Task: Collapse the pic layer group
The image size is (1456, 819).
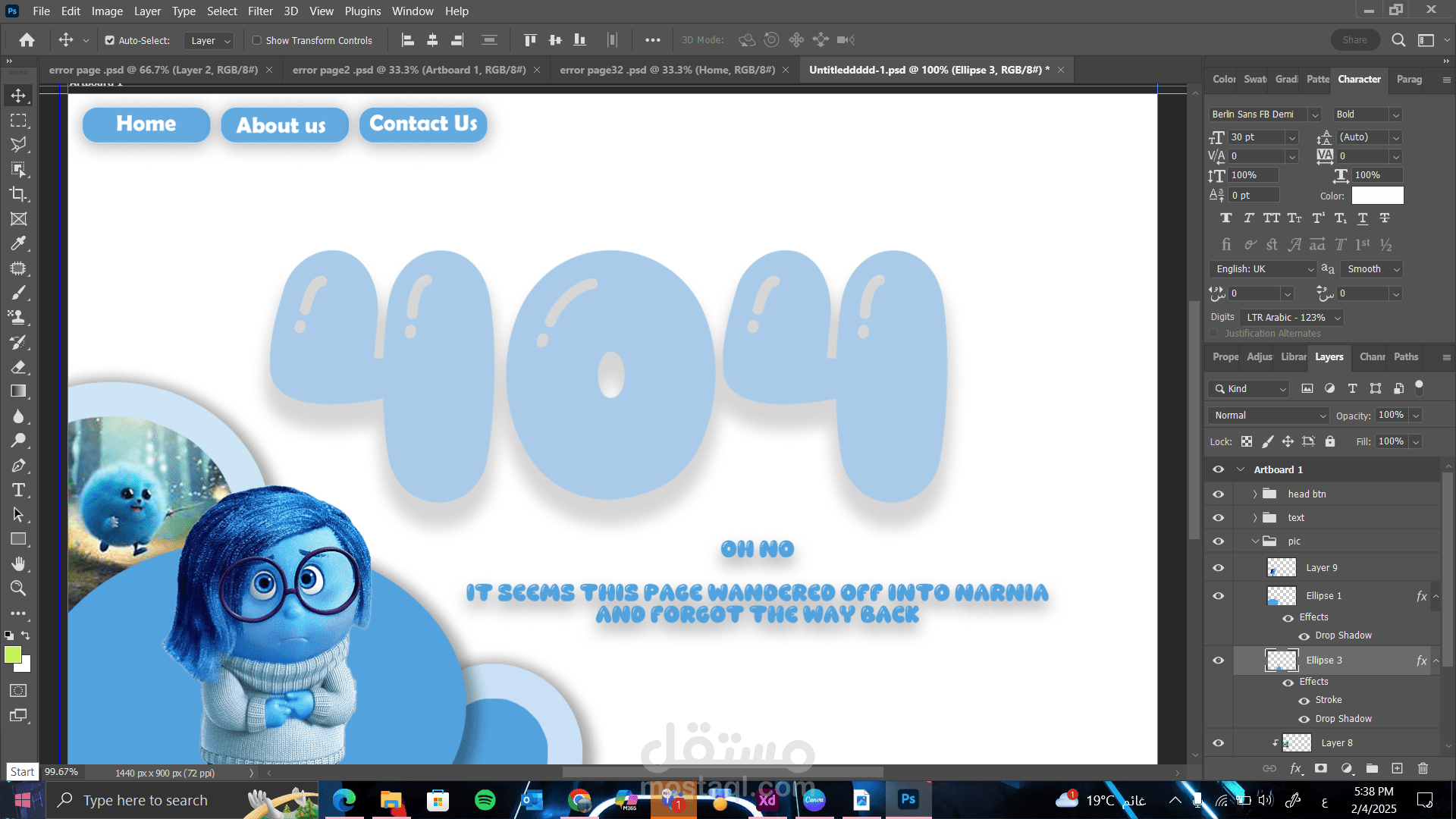Action: [x=1255, y=541]
